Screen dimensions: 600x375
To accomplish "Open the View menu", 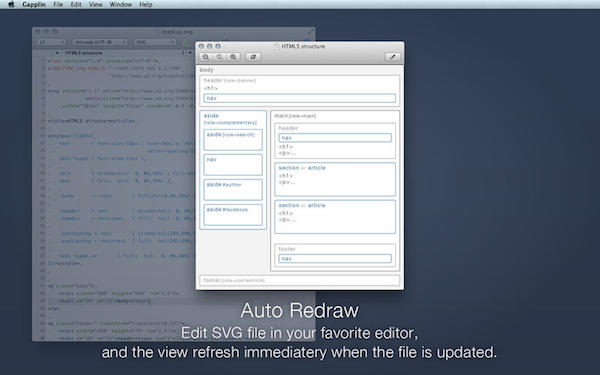I will (x=96, y=5).
